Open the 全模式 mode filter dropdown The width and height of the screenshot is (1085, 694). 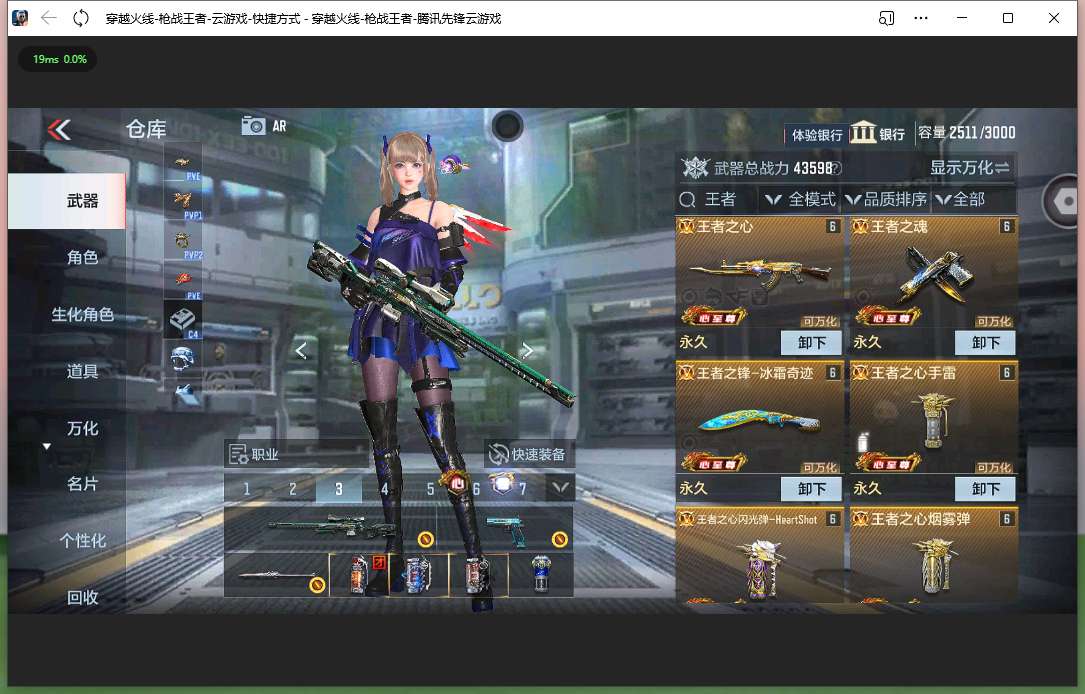[801, 200]
